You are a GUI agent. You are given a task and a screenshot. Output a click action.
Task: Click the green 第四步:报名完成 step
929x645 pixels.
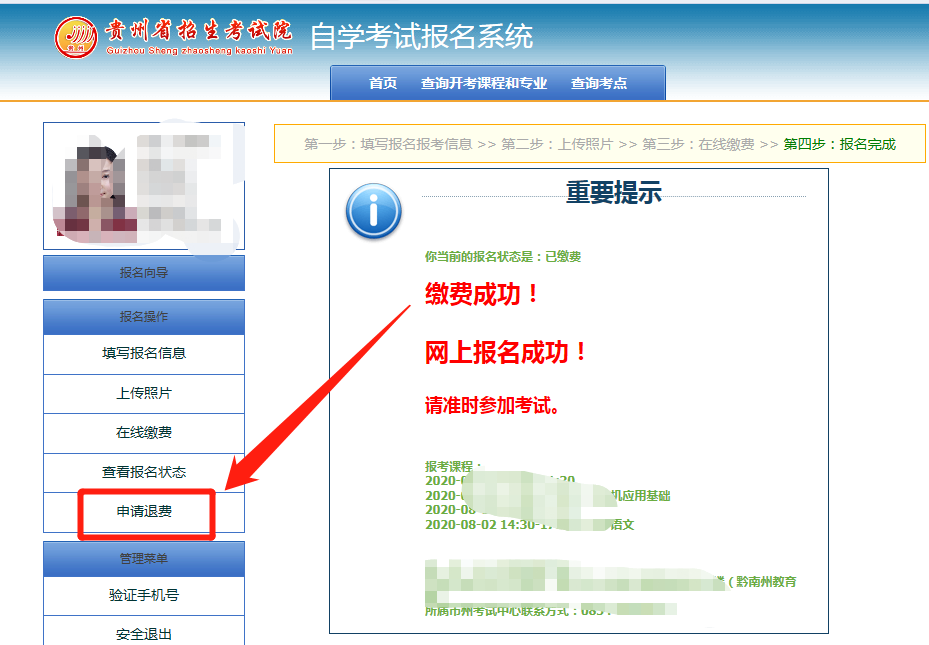pyautogui.click(x=840, y=144)
